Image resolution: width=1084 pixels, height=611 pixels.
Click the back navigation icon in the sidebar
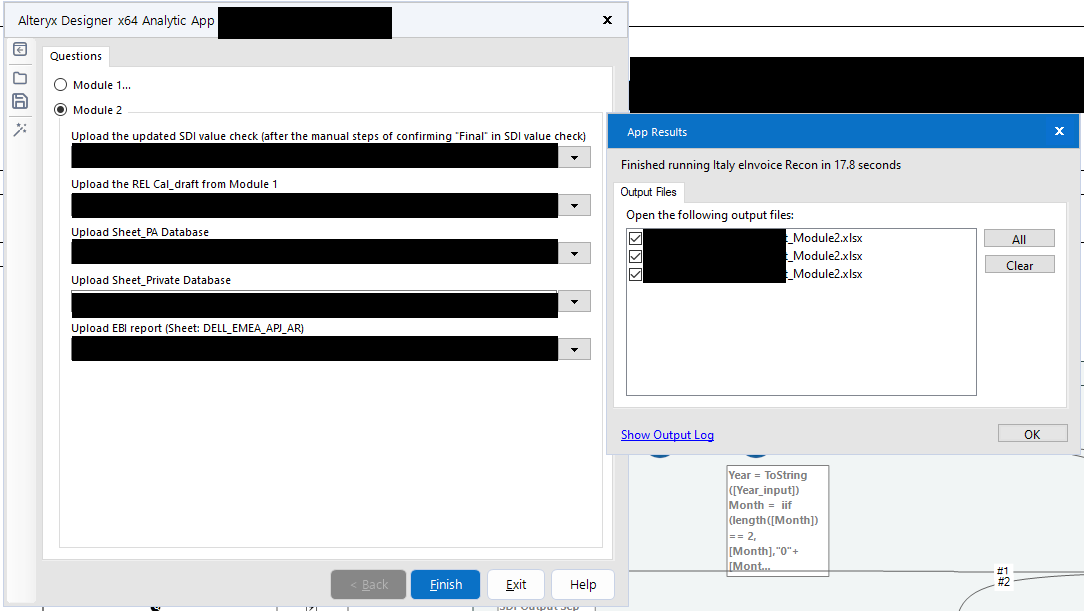tap(19, 48)
